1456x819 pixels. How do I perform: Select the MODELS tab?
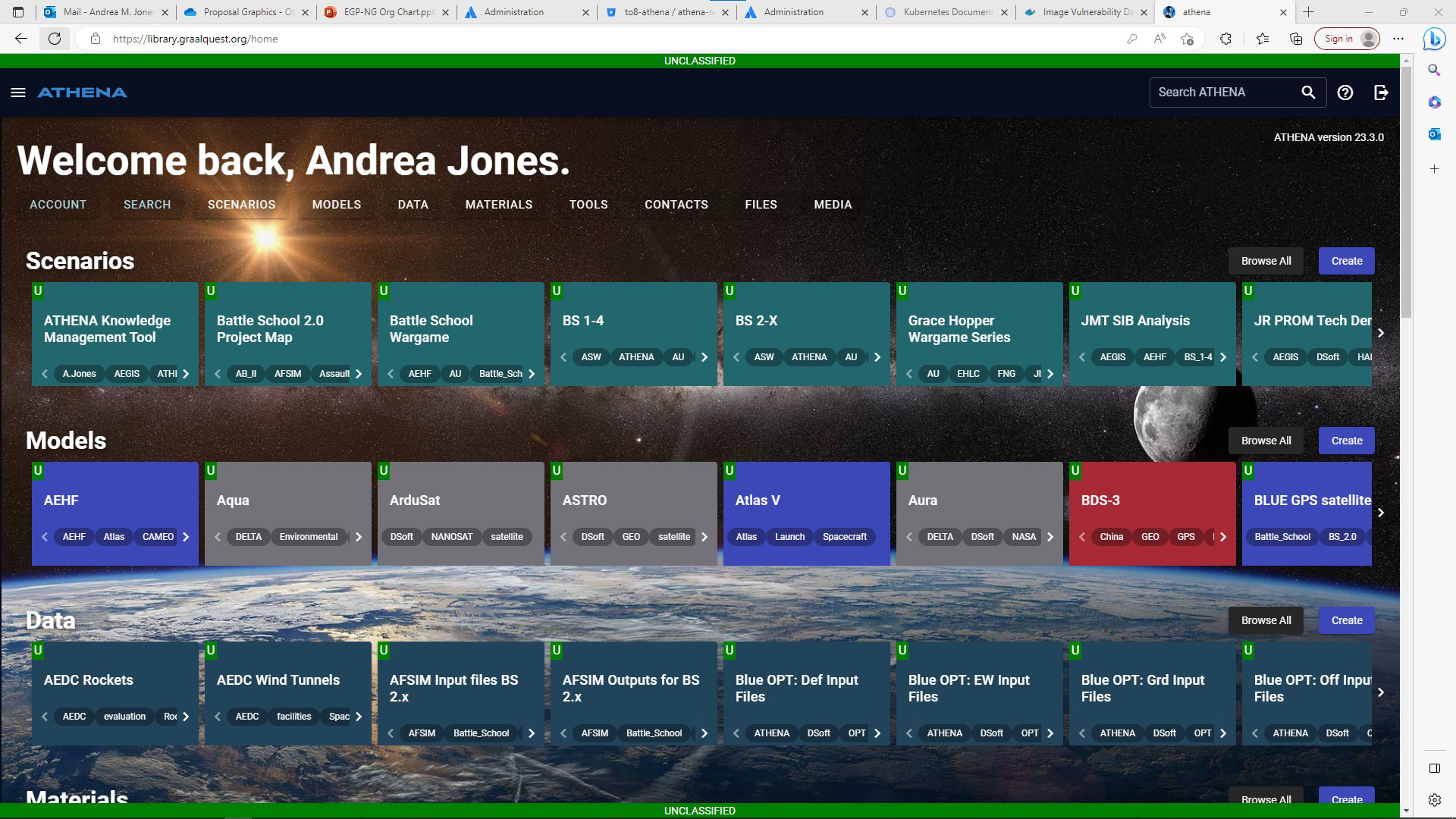tap(337, 205)
